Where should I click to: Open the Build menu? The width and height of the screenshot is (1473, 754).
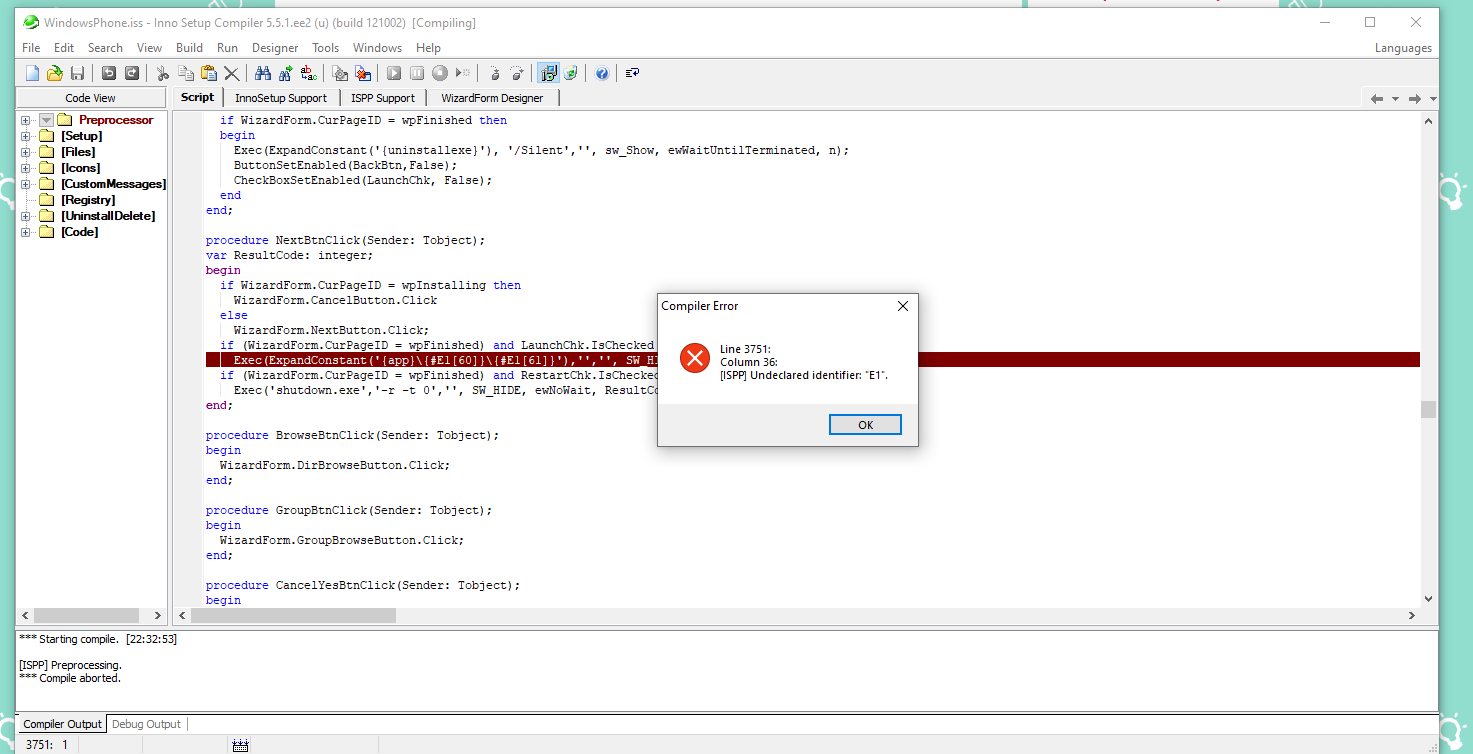pyautogui.click(x=189, y=48)
